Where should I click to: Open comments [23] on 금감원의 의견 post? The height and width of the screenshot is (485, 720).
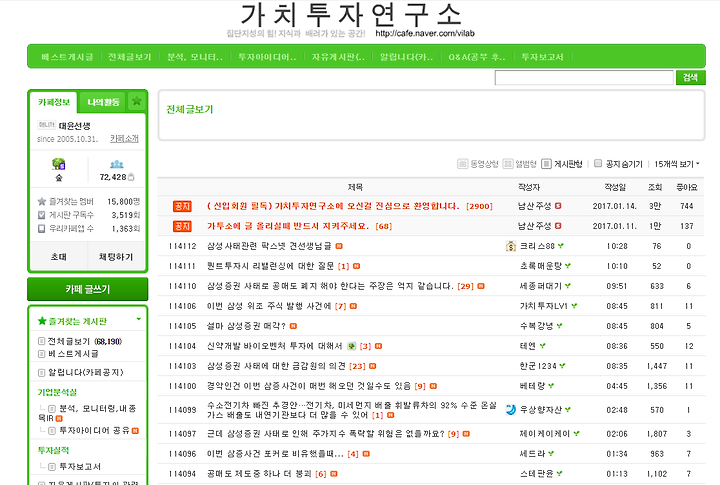357,366
